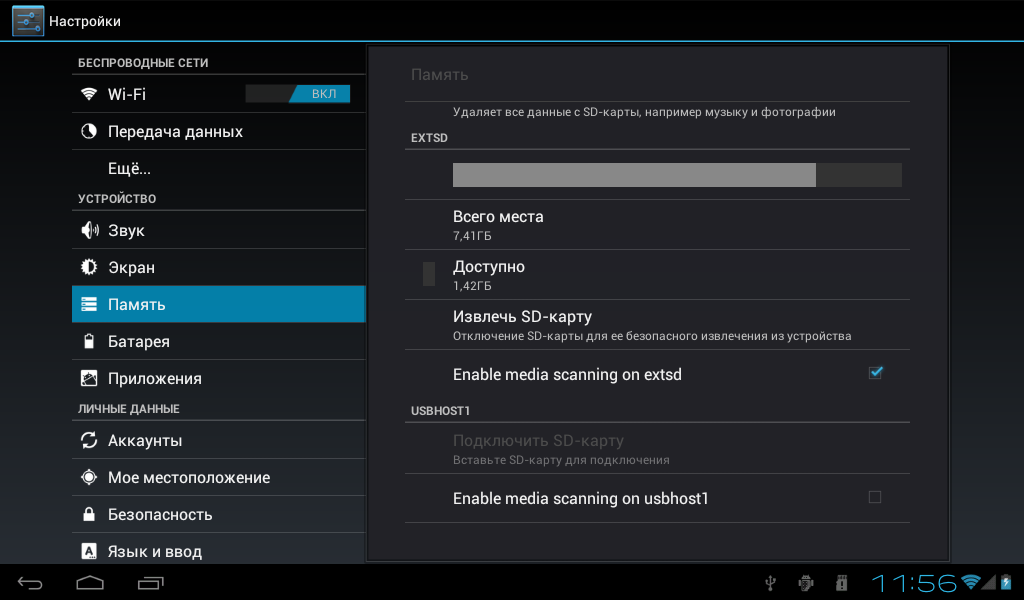
Task: Tap Извлечь SD-карту to unmount card
Action: click(657, 325)
